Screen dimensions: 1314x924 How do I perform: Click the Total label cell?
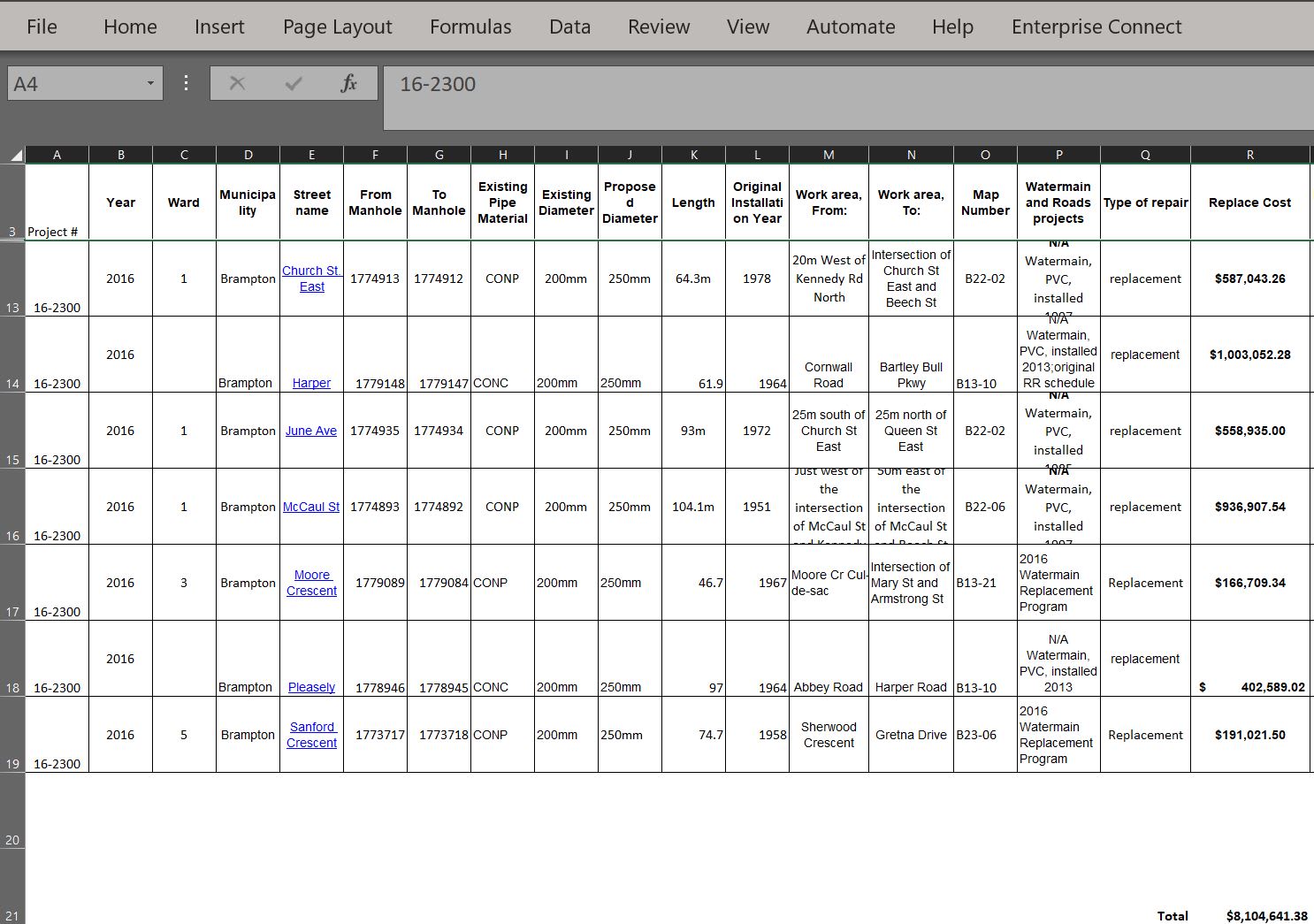click(1145, 887)
